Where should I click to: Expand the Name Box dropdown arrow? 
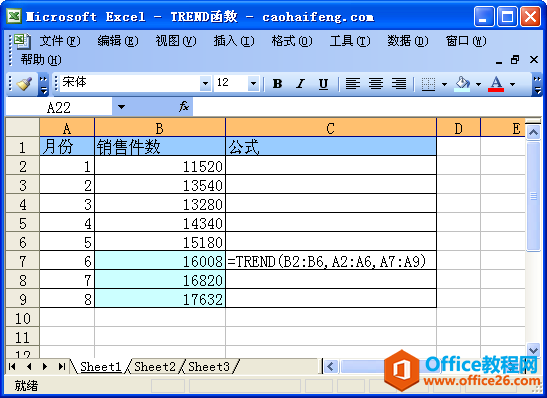pos(121,107)
